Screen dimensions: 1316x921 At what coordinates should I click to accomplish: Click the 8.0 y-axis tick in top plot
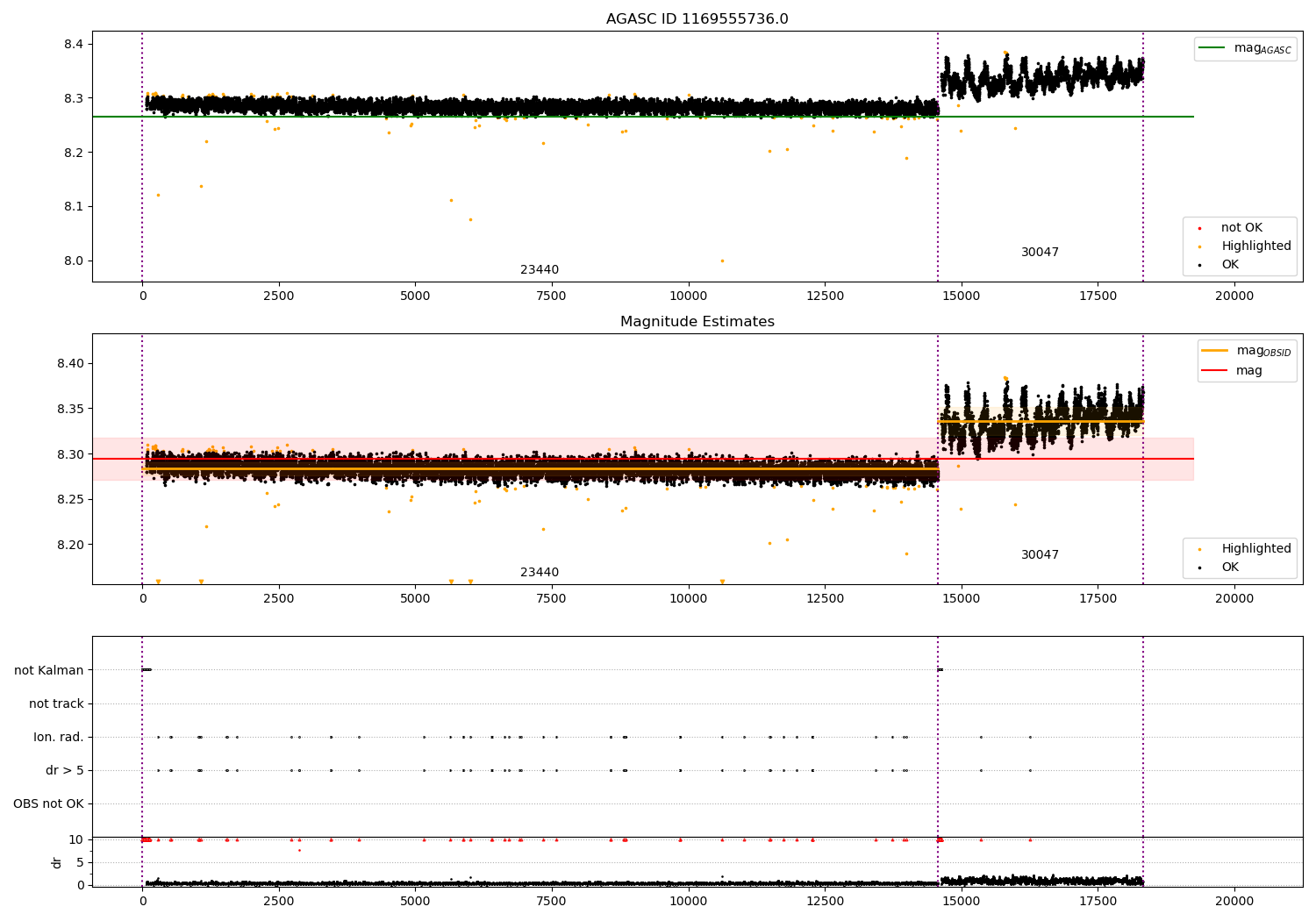tap(73, 261)
